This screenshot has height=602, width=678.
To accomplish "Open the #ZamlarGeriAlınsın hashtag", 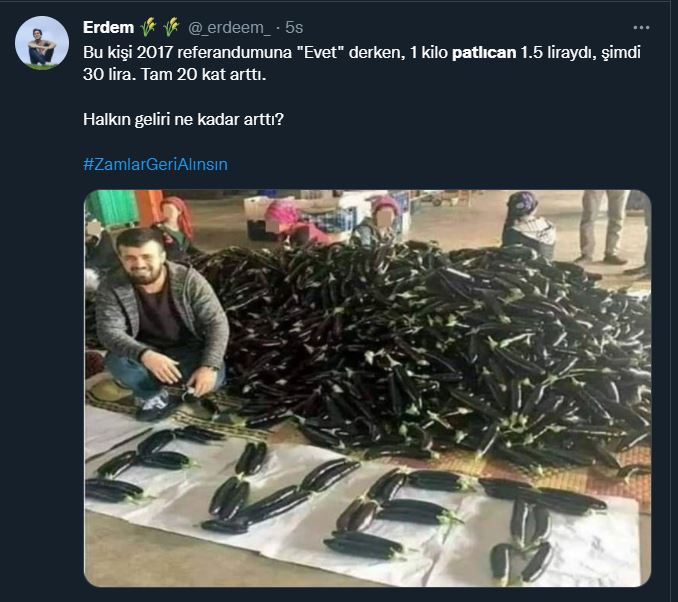I will click(x=155, y=163).
